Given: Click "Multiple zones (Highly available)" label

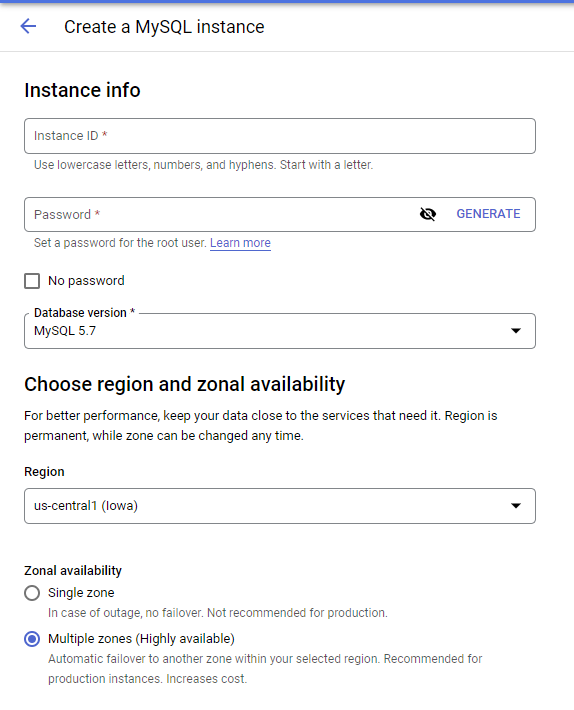Looking at the screenshot, I should [141, 639].
